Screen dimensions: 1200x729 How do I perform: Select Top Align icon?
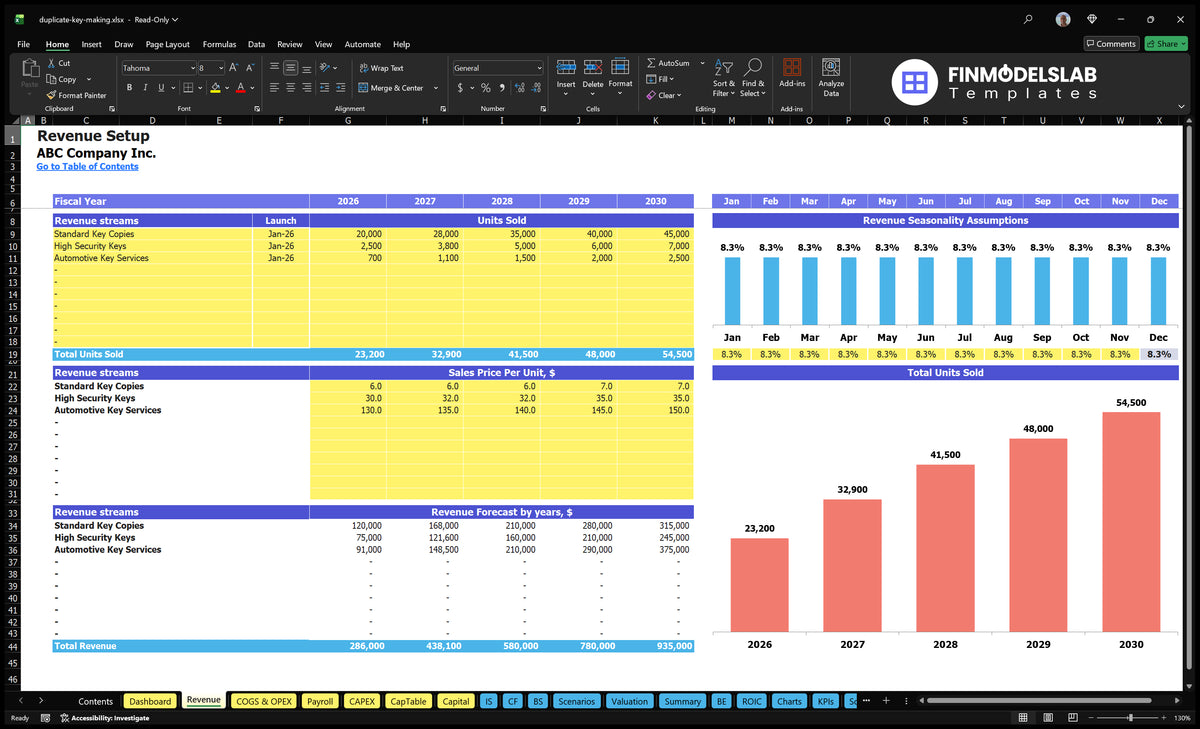(274, 68)
